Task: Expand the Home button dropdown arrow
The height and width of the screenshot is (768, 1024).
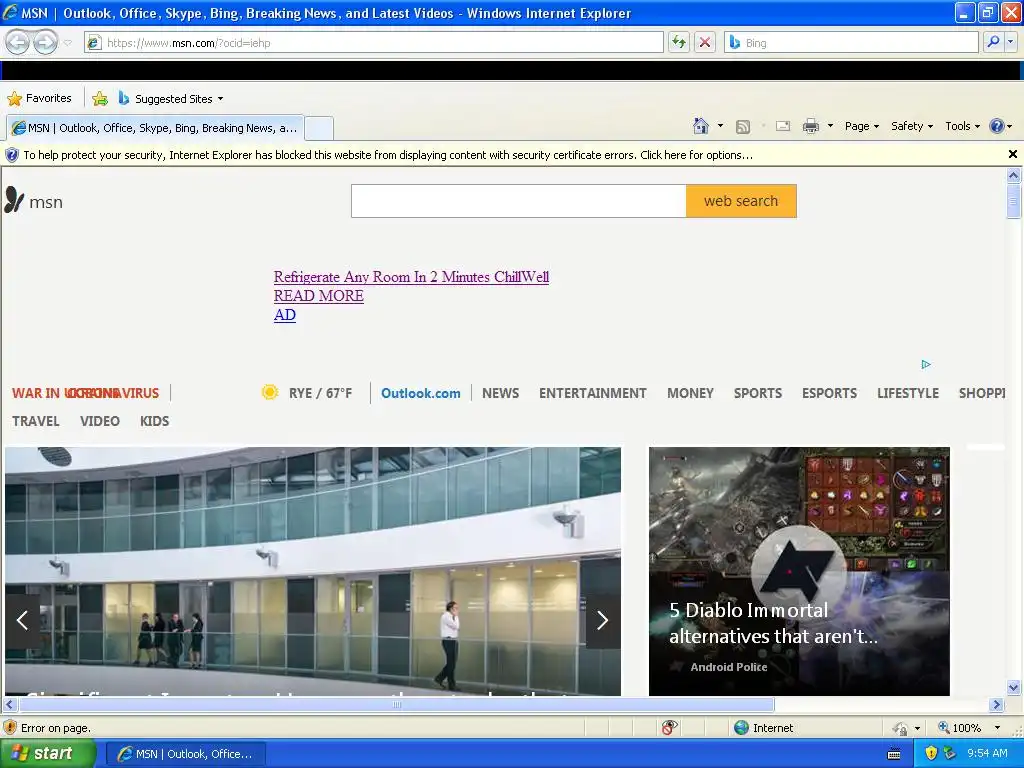Action: click(x=720, y=126)
